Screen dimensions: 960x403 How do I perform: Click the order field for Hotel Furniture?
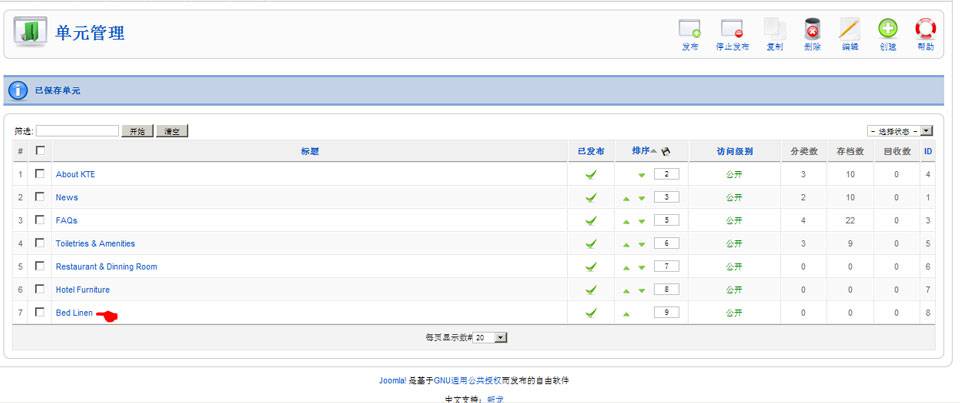point(666,290)
